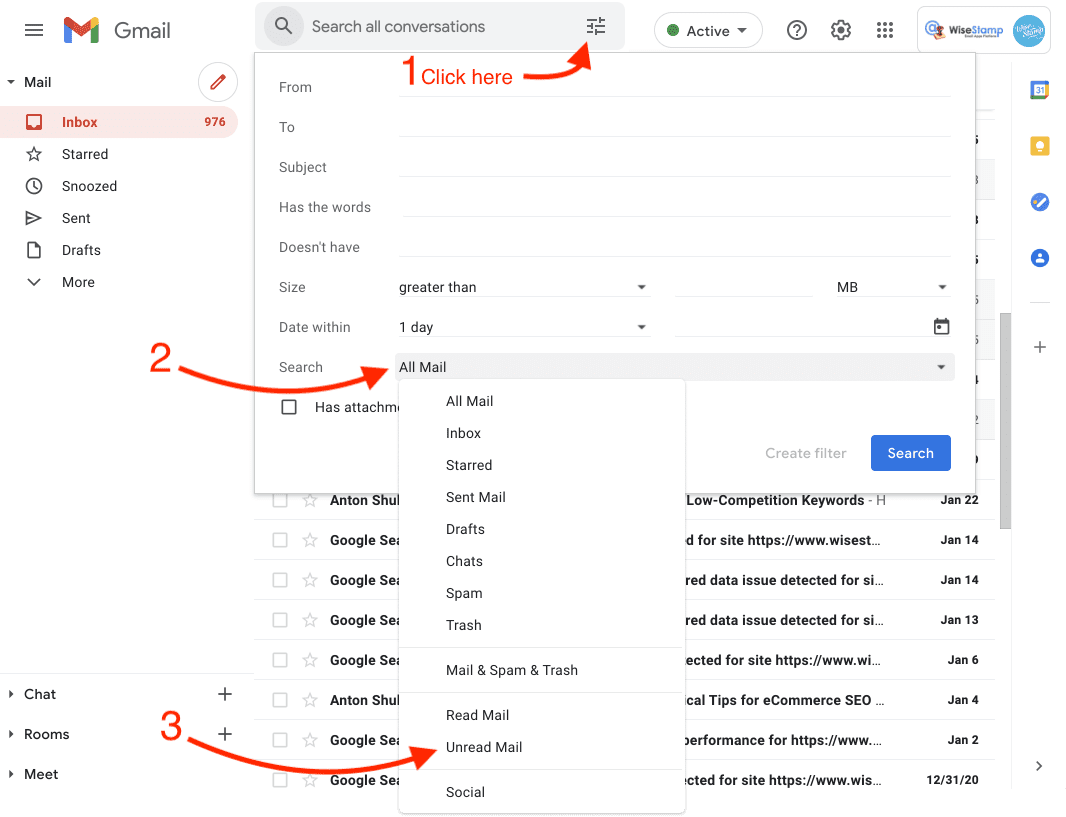This screenshot has width=1066, height=817.
Task: Open Google Calendar side panel icon
Action: pyautogui.click(x=1039, y=91)
